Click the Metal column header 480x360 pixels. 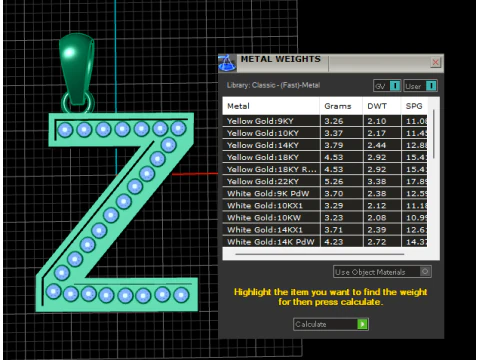point(271,106)
